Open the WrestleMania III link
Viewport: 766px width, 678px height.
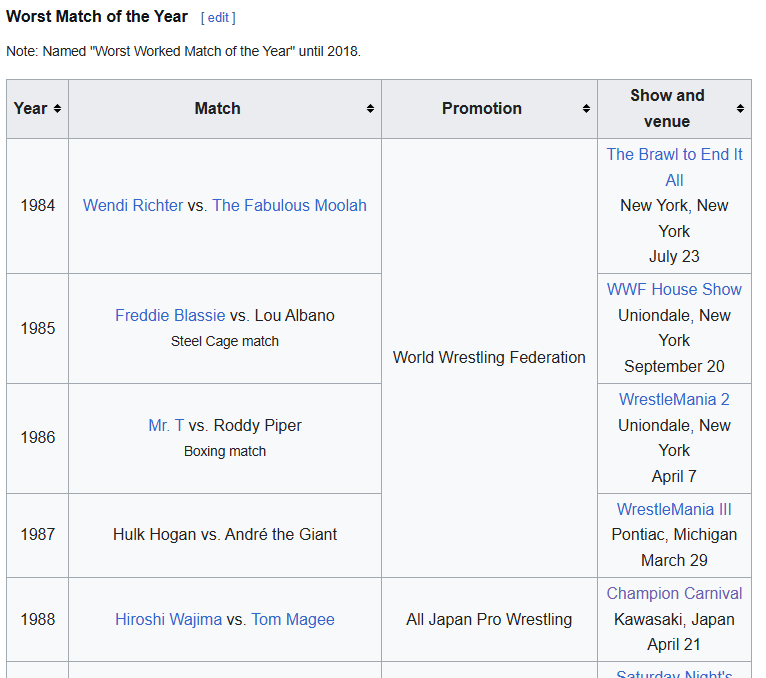coord(674,509)
